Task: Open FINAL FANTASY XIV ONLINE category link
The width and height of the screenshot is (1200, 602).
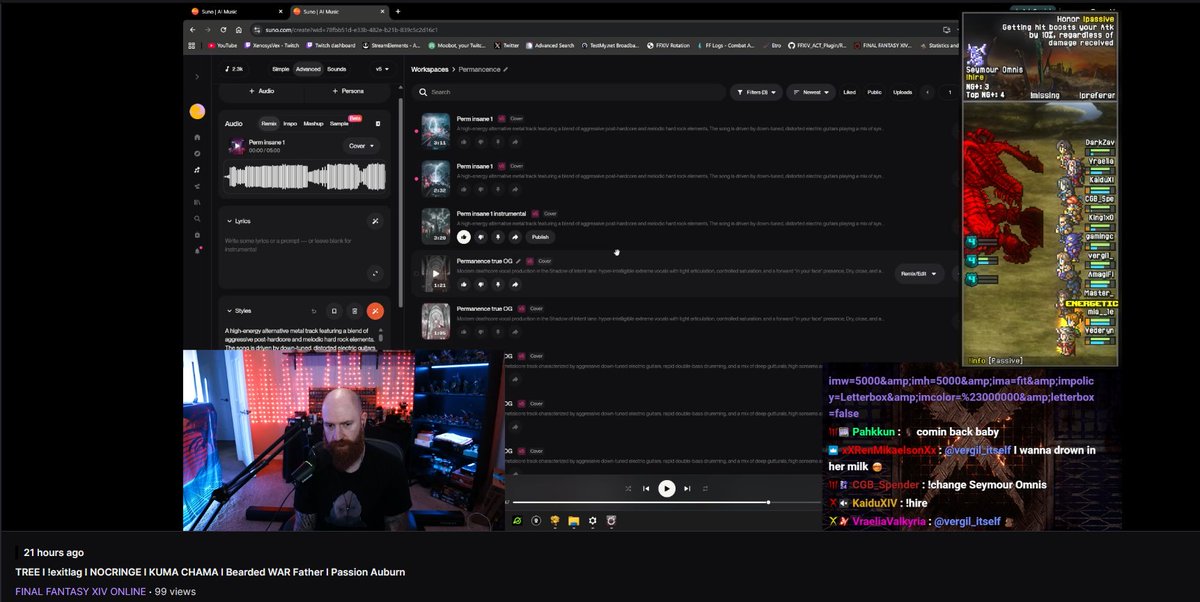Action: tap(79, 591)
